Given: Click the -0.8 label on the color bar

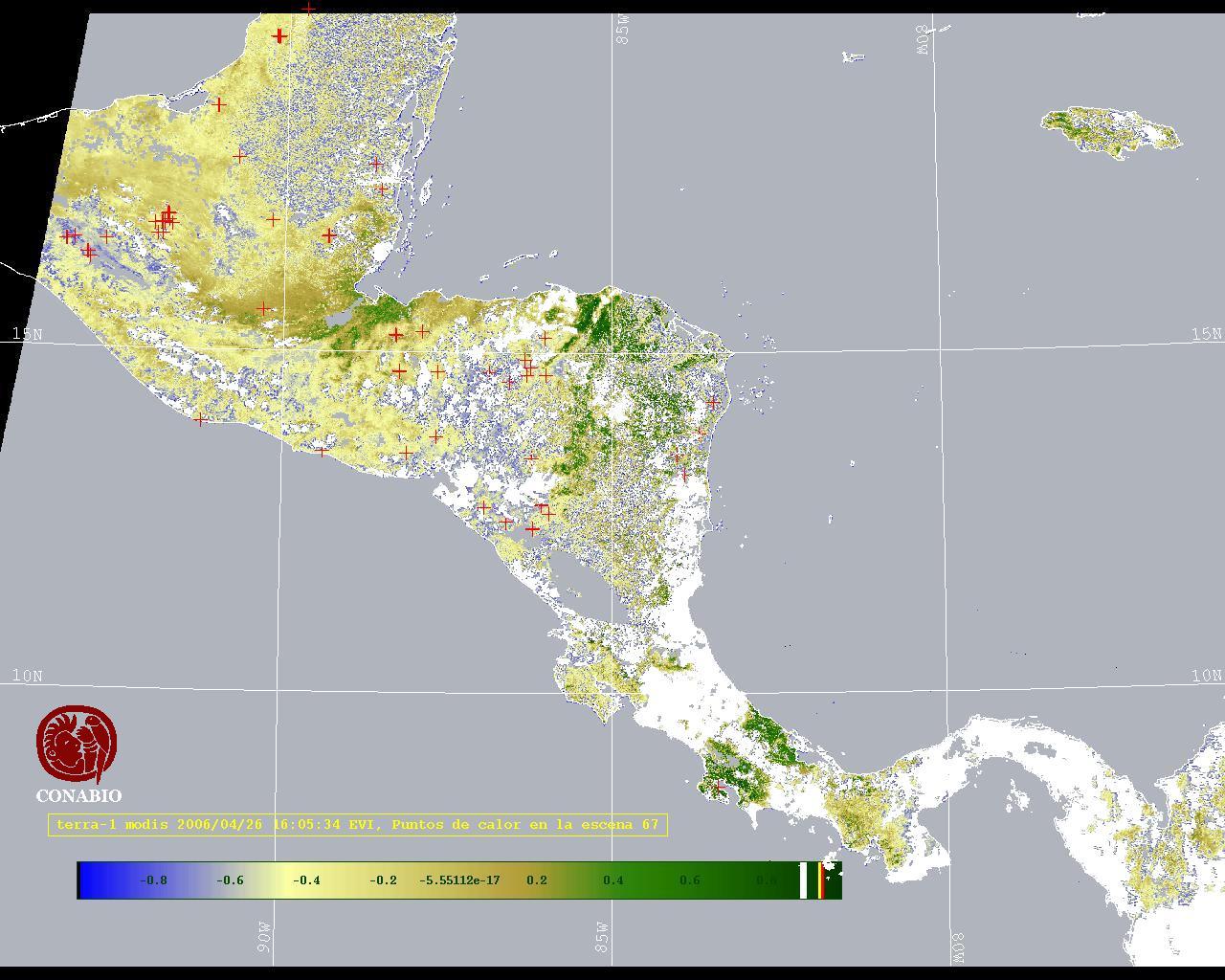Looking at the screenshot, I should tap(153, 880).
